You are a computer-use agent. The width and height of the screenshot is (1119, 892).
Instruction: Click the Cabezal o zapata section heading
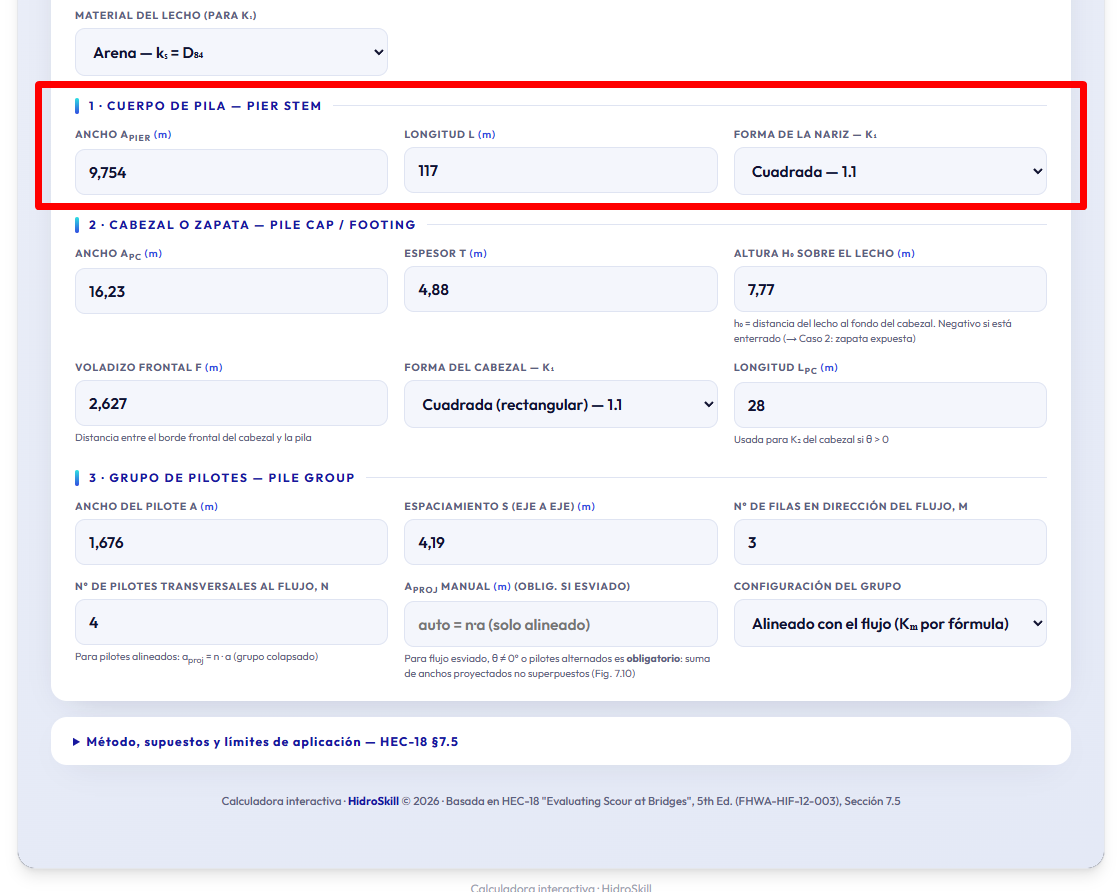(252, 225)
